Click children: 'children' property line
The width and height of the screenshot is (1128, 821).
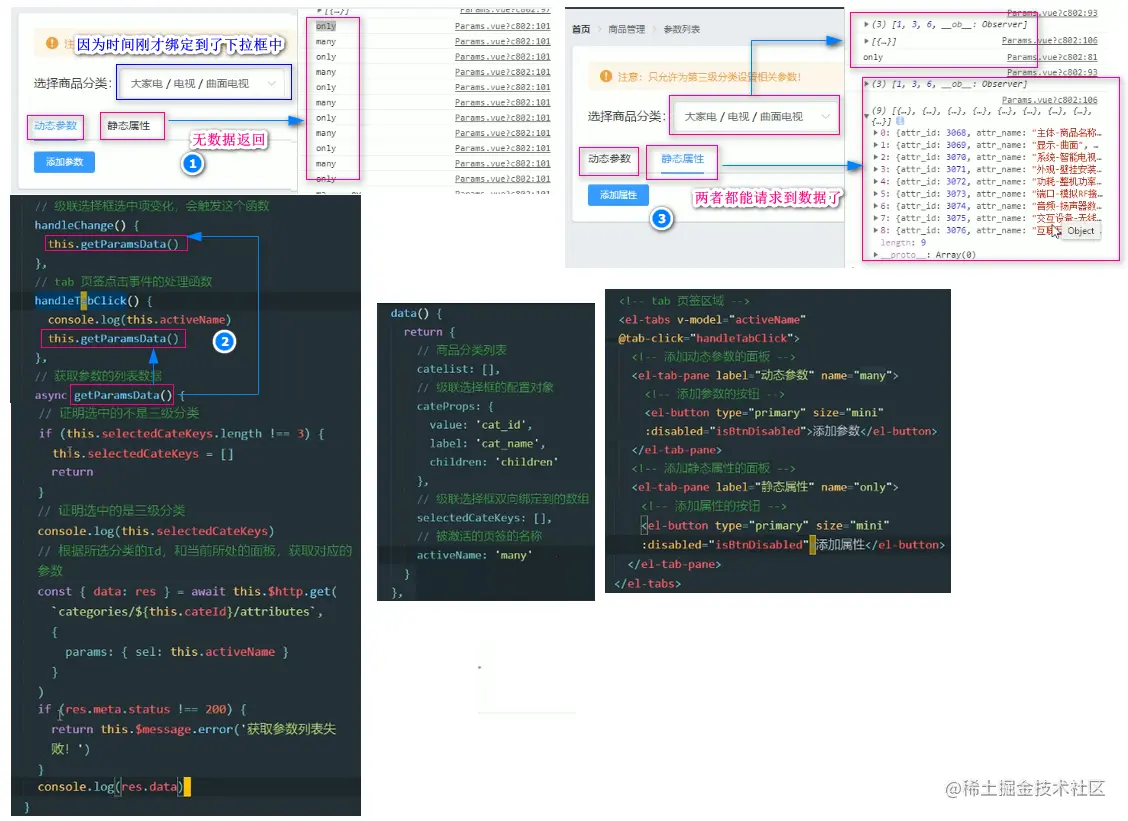[494, 462]
